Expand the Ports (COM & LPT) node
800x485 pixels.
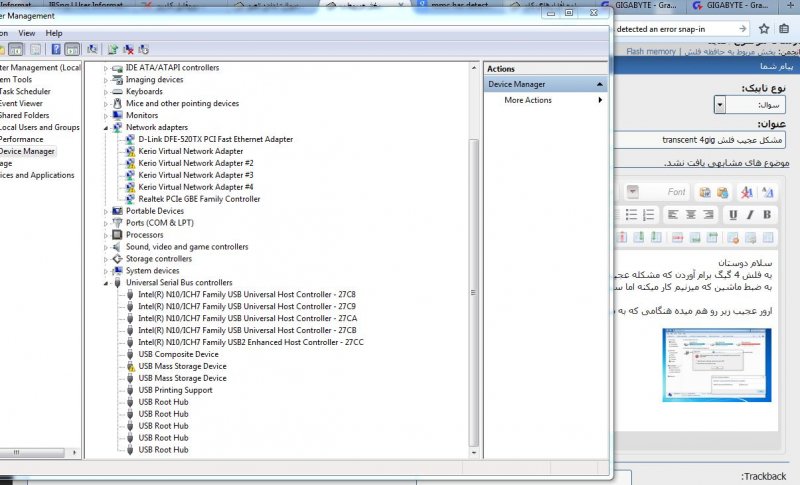[x=106, y=223]
